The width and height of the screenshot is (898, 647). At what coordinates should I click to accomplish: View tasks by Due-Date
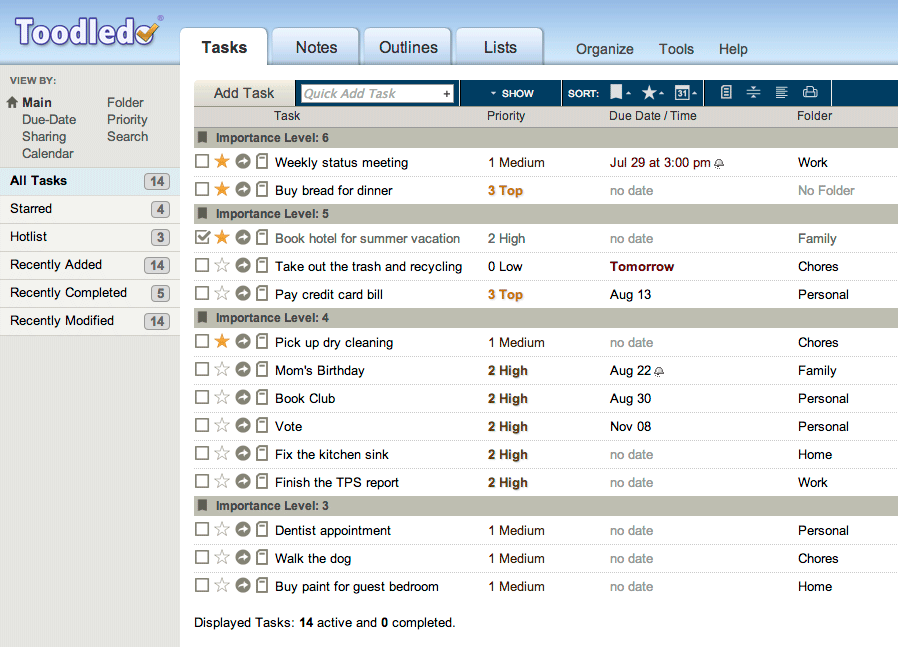(49, 119)
